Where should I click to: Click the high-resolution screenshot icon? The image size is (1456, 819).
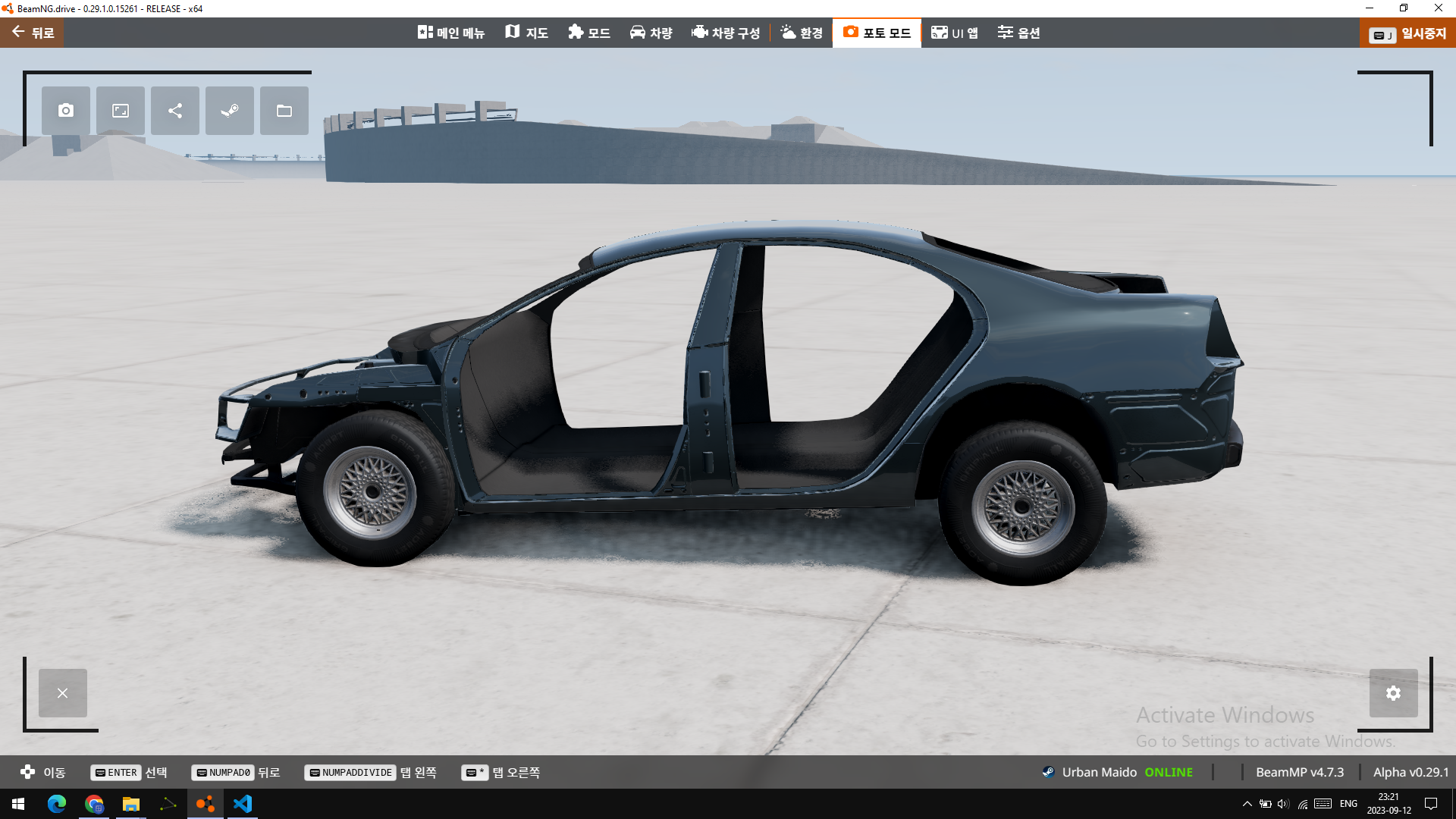121,111
